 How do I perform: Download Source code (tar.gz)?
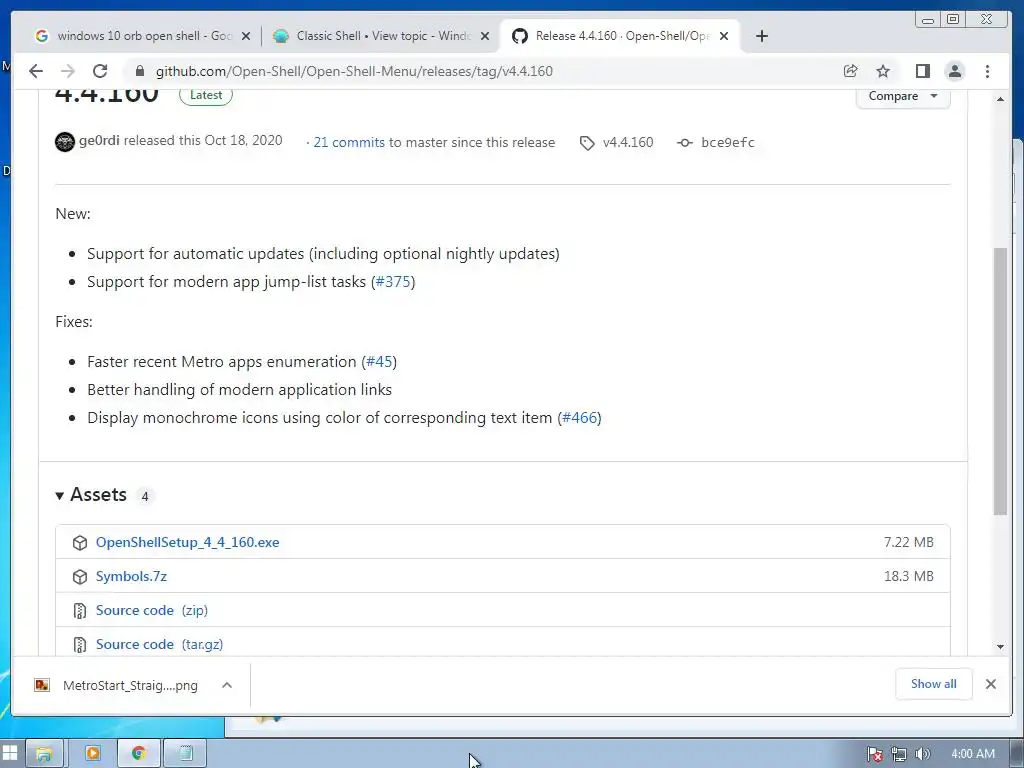[159, 644]
